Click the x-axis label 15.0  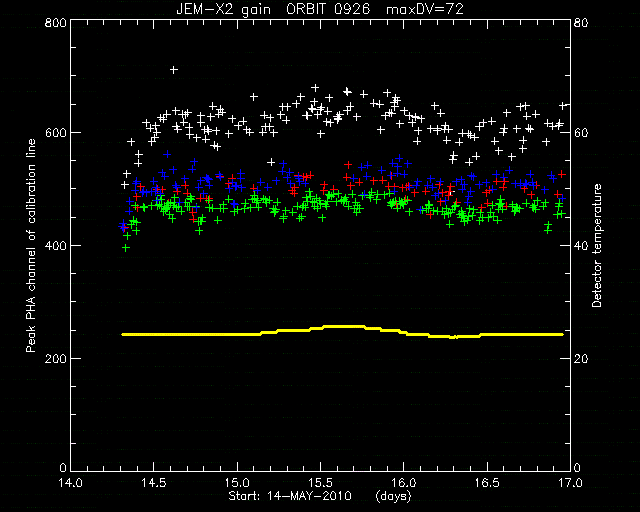click(x=237, y=483)
